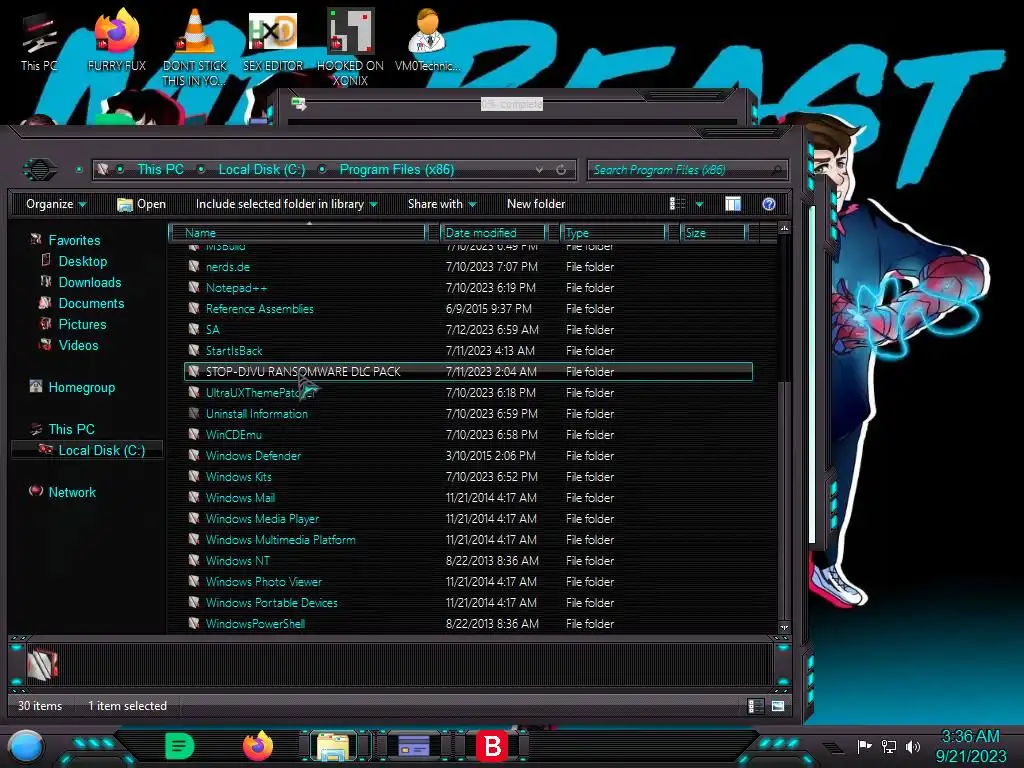Image resolution: width=1024 pixels, height=768 pixels.
Task: Select Network in the navigation pane
Action: pos(72,492)
